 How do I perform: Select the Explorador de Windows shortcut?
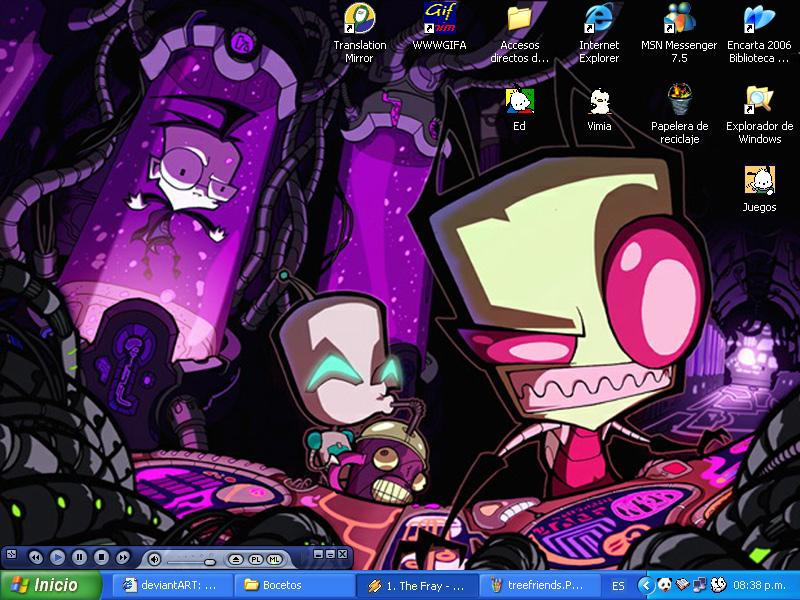[759, 114]
